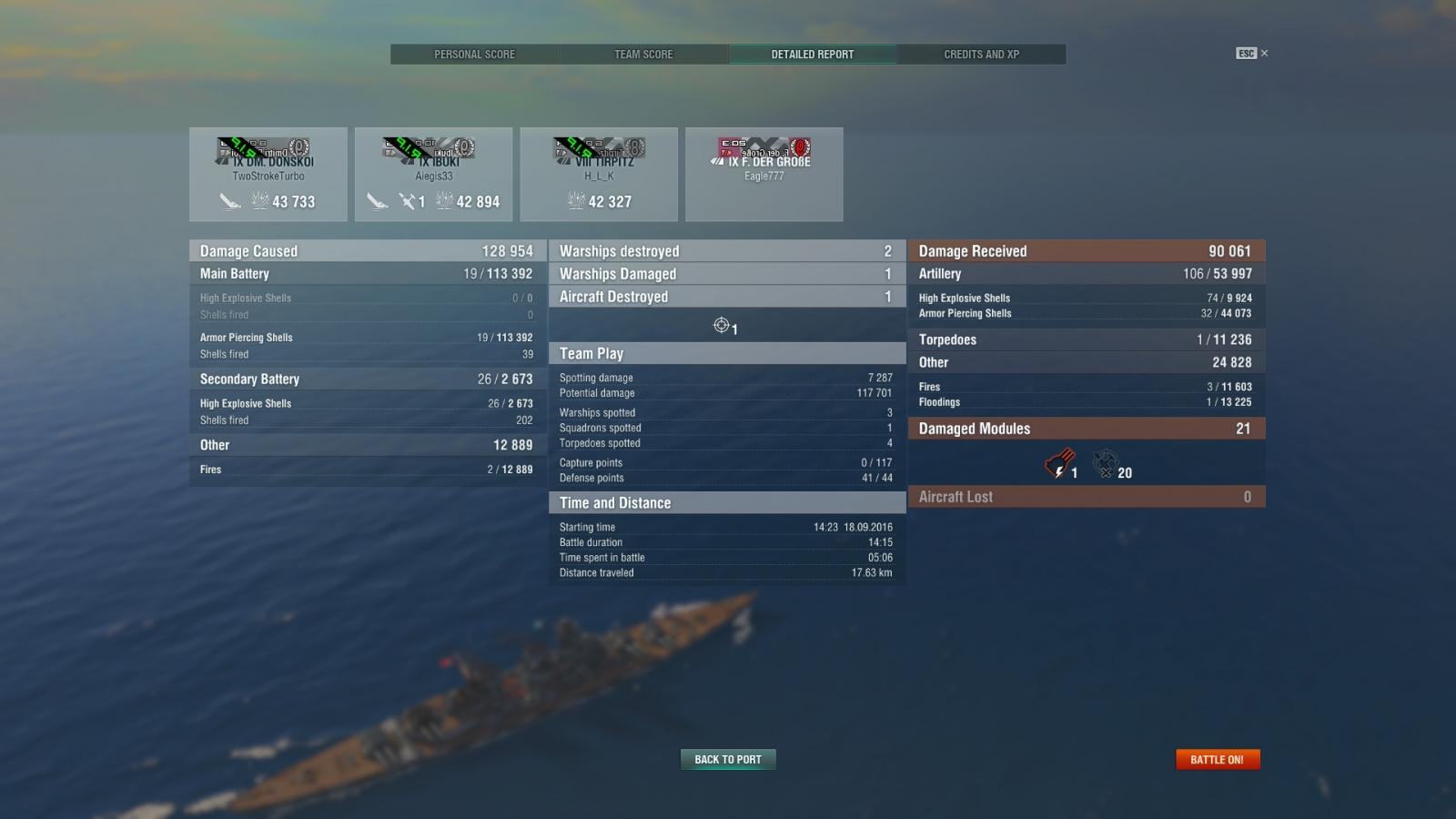Image resolution: width=1456 pixels, height=819 pixels.
Task: Click the fire damage icon beside 43 733
Action: point(259,200)
